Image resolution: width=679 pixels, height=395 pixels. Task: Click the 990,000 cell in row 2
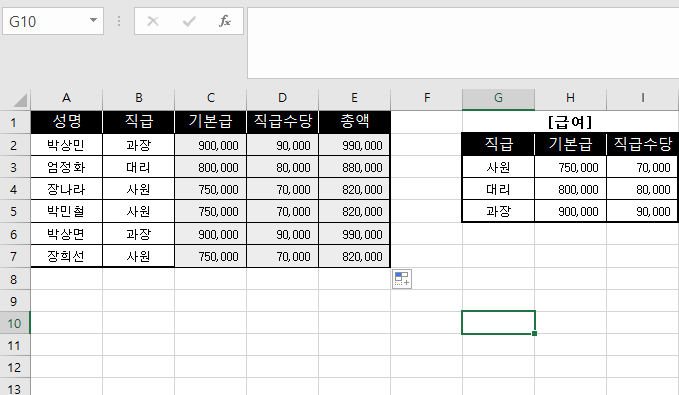click(354, 145)
